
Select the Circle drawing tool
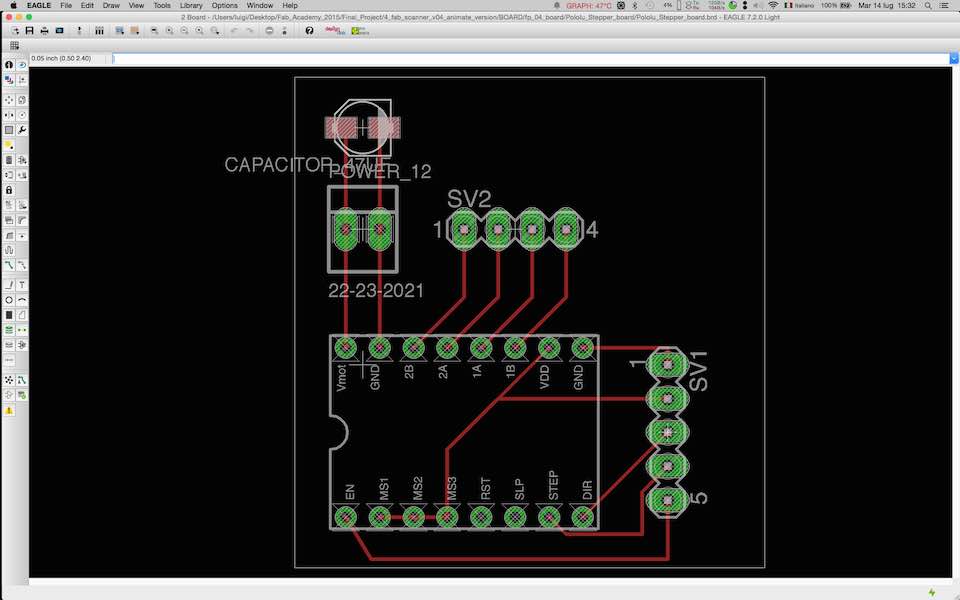pos(9,300)
